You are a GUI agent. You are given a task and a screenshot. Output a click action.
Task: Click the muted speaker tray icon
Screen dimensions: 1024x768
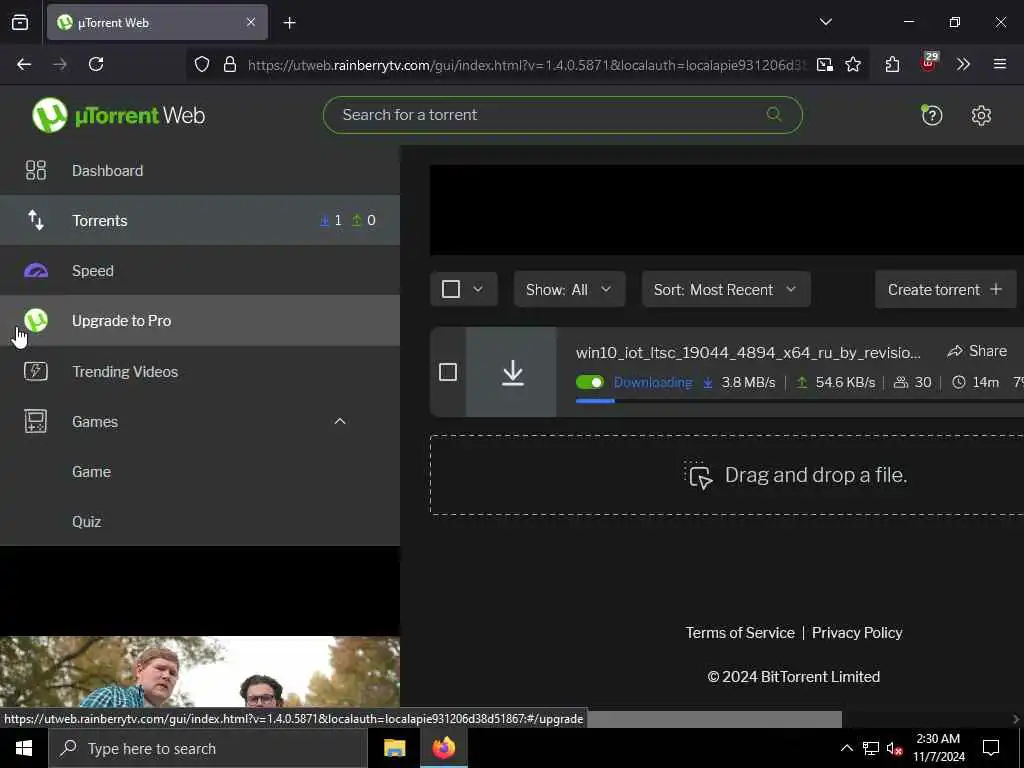pyautogui.click(x=895, y=748)
